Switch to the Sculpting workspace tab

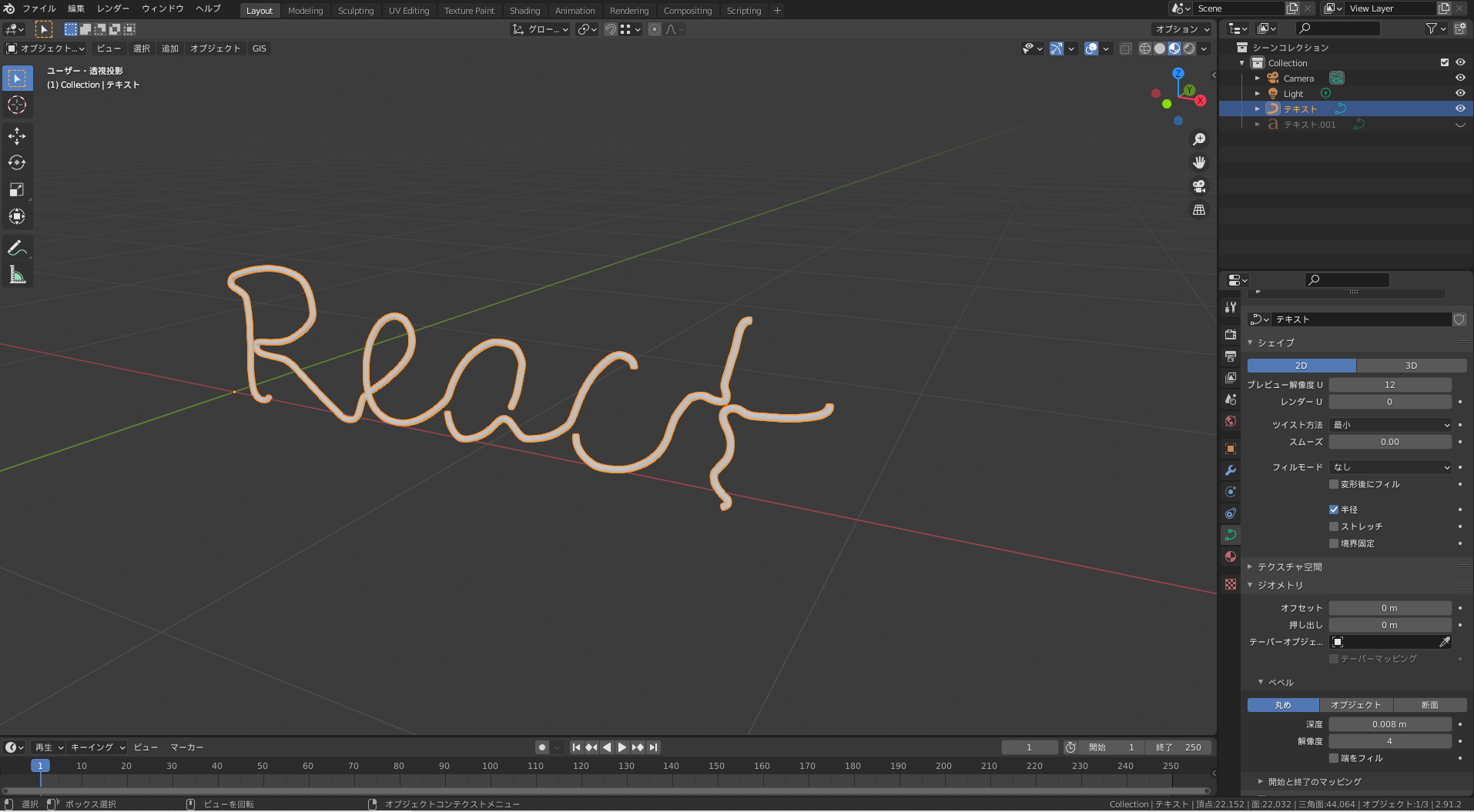coord(355,11)
